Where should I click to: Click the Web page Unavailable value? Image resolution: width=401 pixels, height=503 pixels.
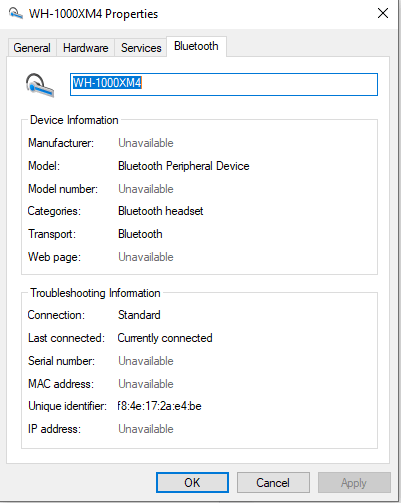[146, 257]
